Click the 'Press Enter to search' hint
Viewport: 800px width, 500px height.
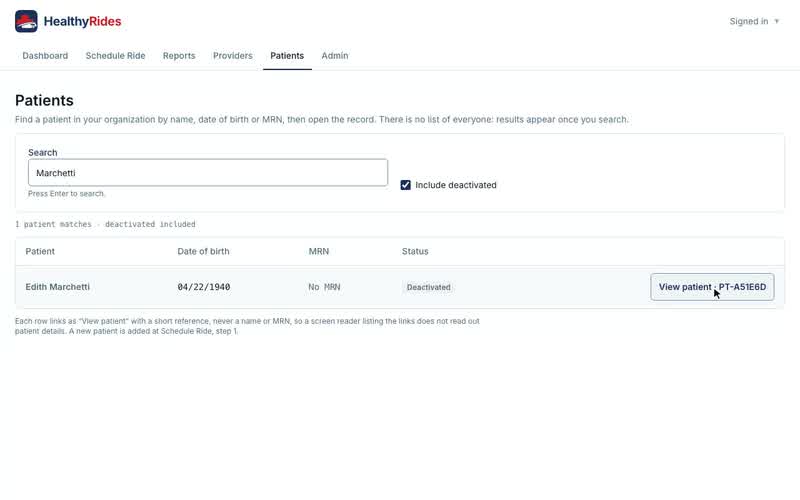[66, 194]
